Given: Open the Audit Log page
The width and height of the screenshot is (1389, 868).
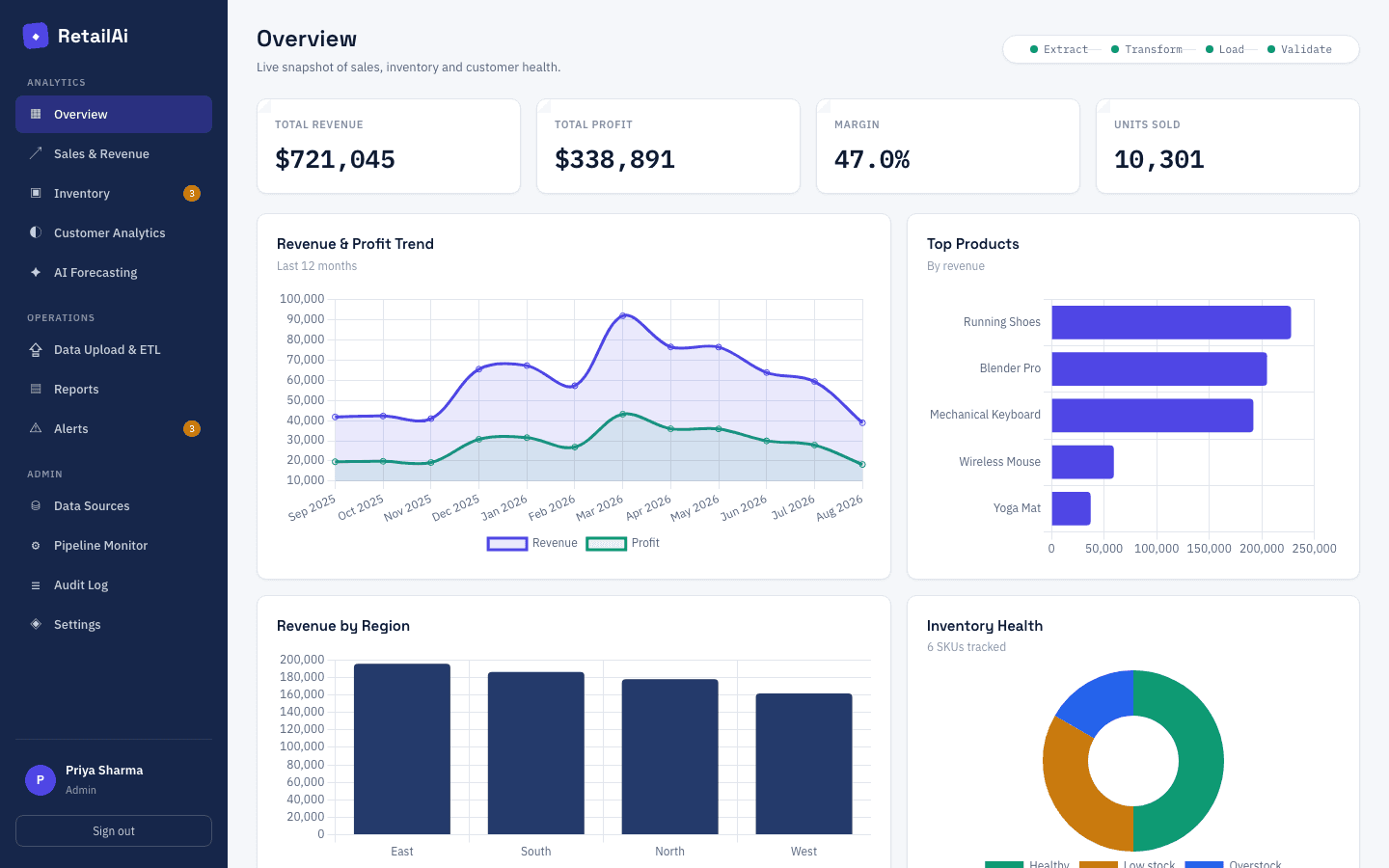Looking at the screenshot, I should pyautogui.click(x=114, y=584).
